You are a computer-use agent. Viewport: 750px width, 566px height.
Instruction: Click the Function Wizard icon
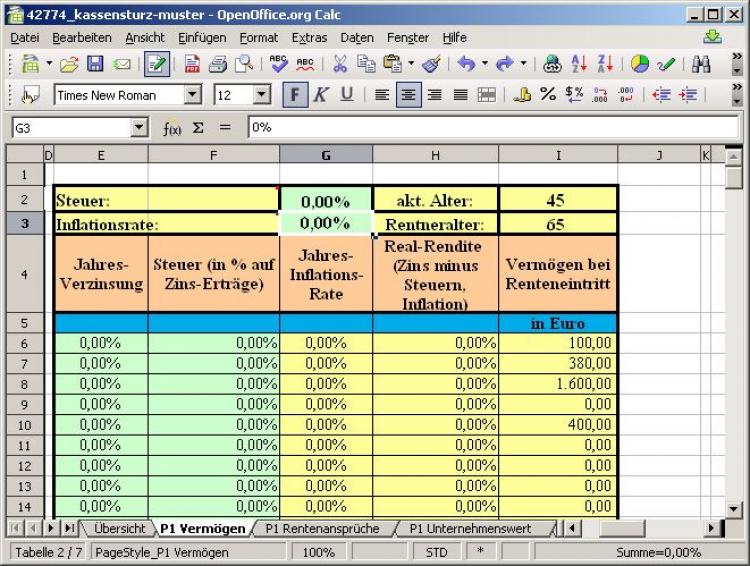172,128
